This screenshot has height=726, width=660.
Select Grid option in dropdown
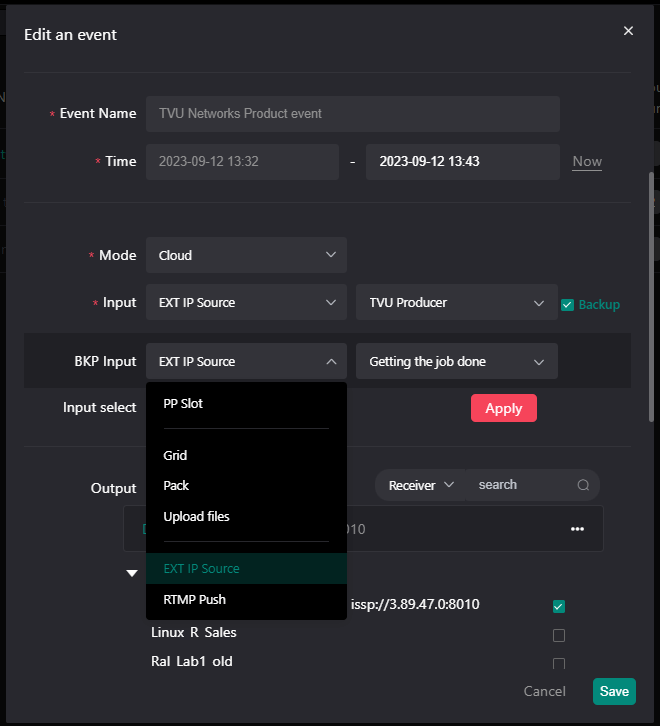[x=246, y=456]
